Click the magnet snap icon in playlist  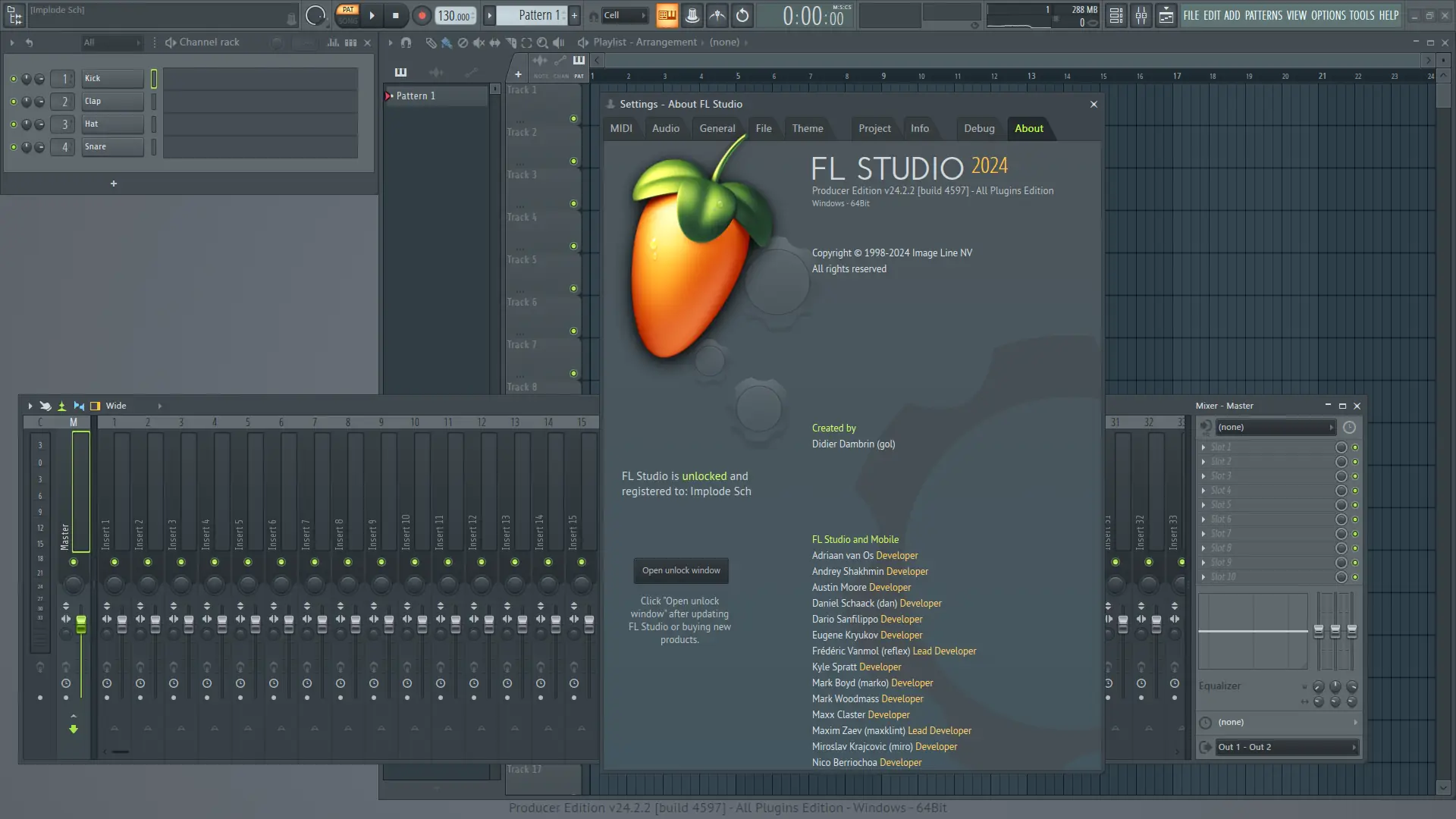click(406, 42)
